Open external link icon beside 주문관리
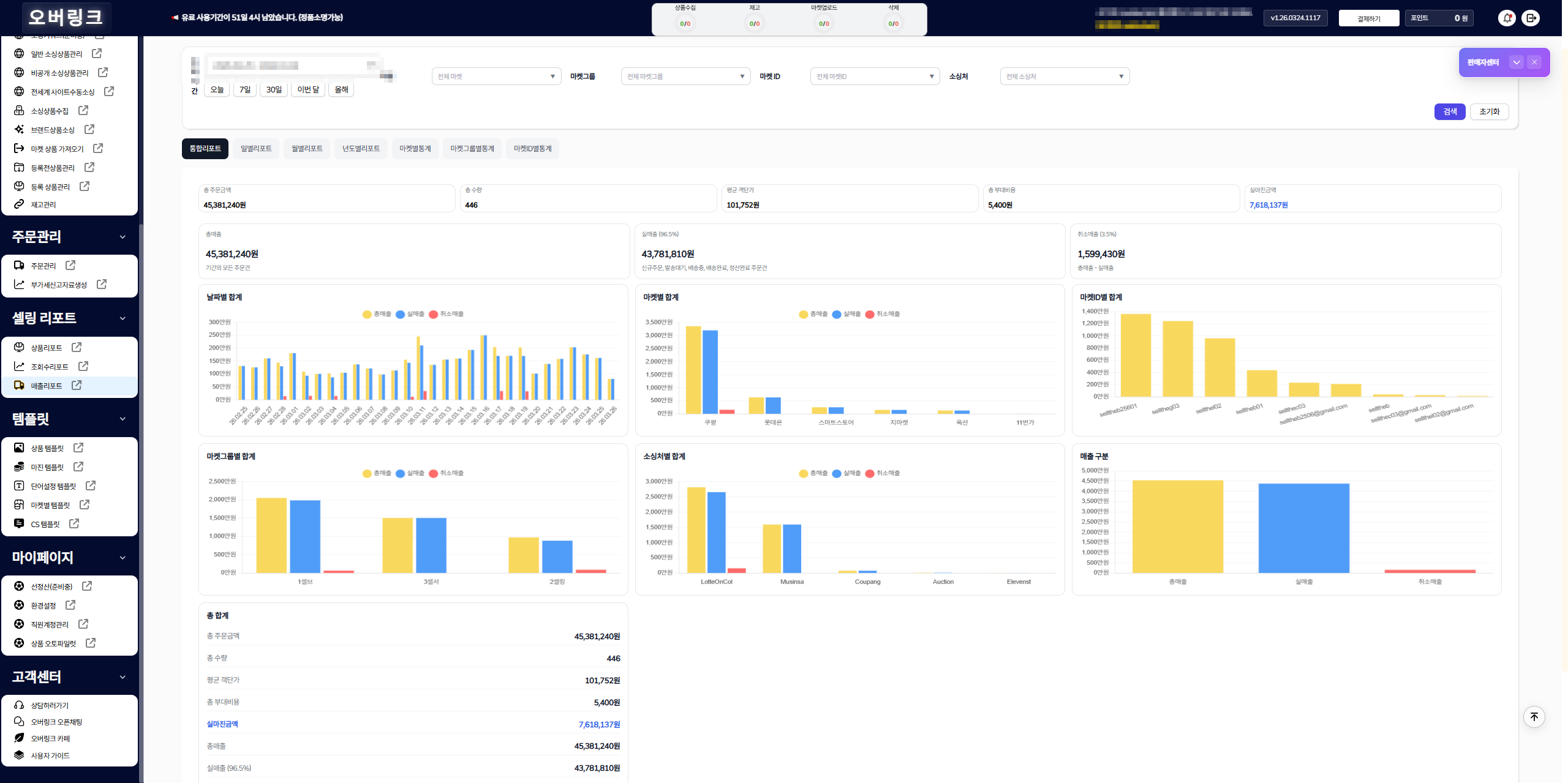The width and height of the screenshot is (1568, 783). pyautogui.click(x=70, y=265)
